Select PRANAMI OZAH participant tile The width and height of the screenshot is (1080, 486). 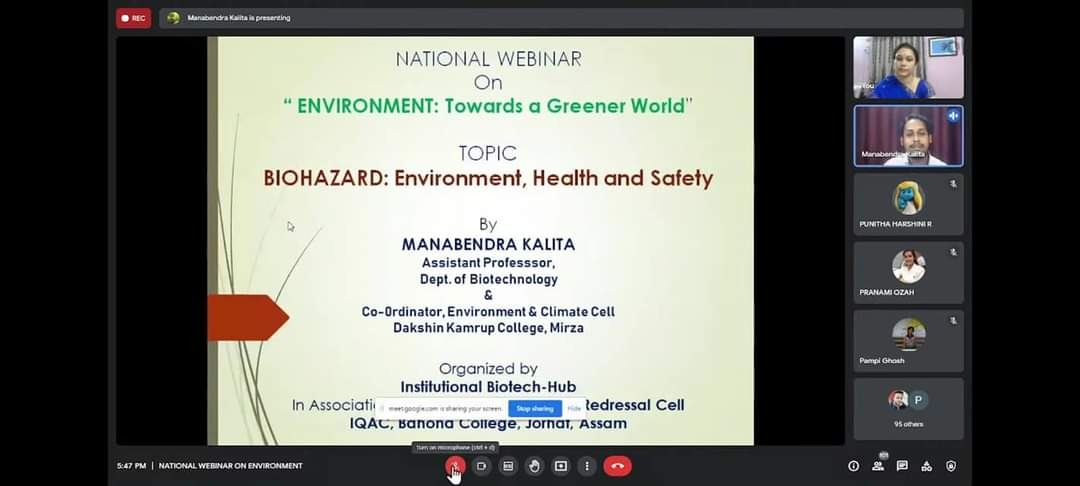tap(908, 272)
